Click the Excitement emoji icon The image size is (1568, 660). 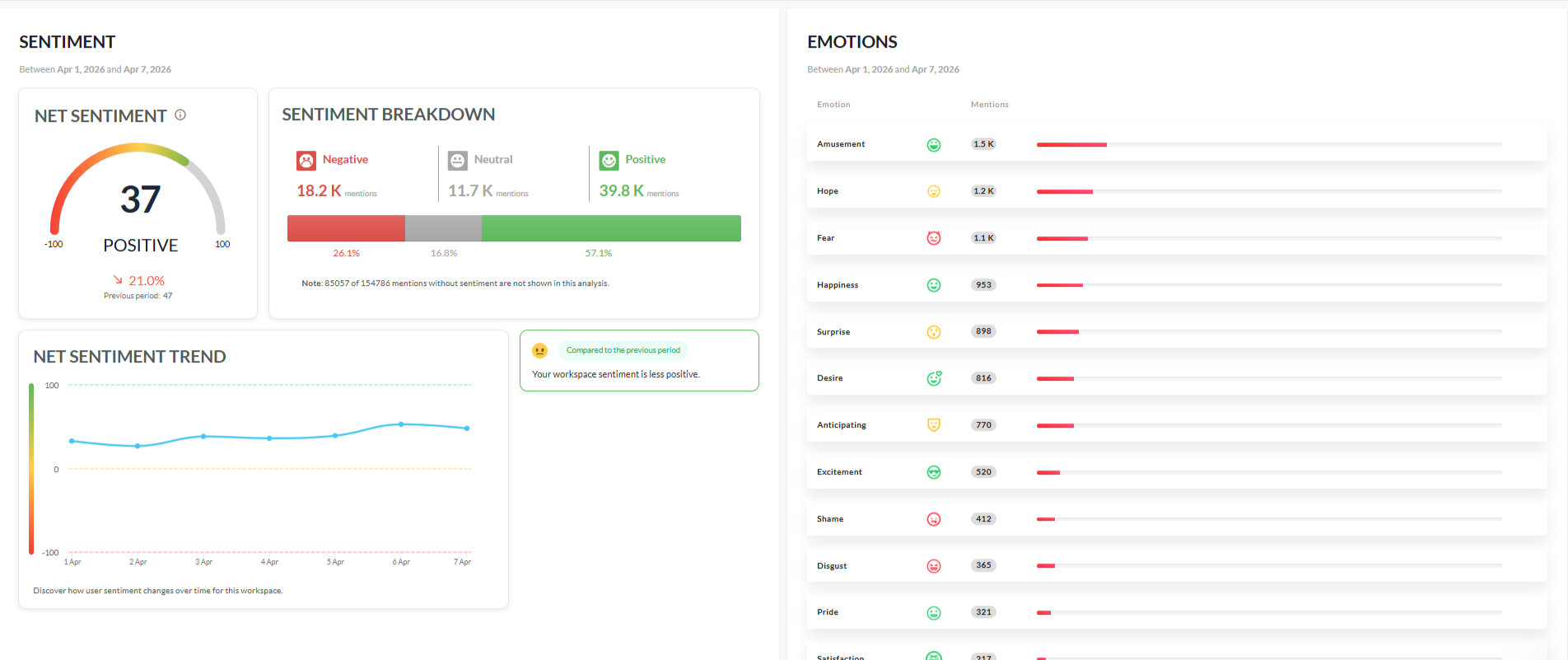tap(934, 472)
